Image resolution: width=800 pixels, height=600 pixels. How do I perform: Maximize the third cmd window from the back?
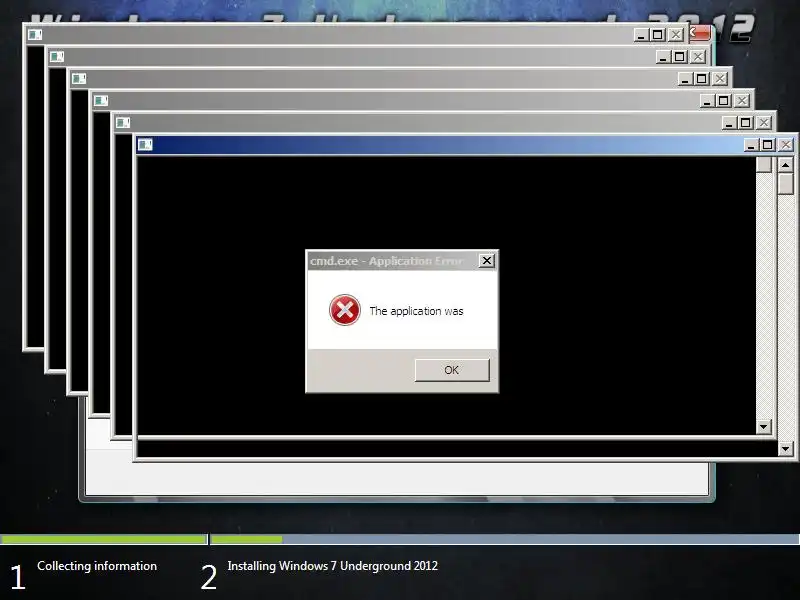click(702, 79)
